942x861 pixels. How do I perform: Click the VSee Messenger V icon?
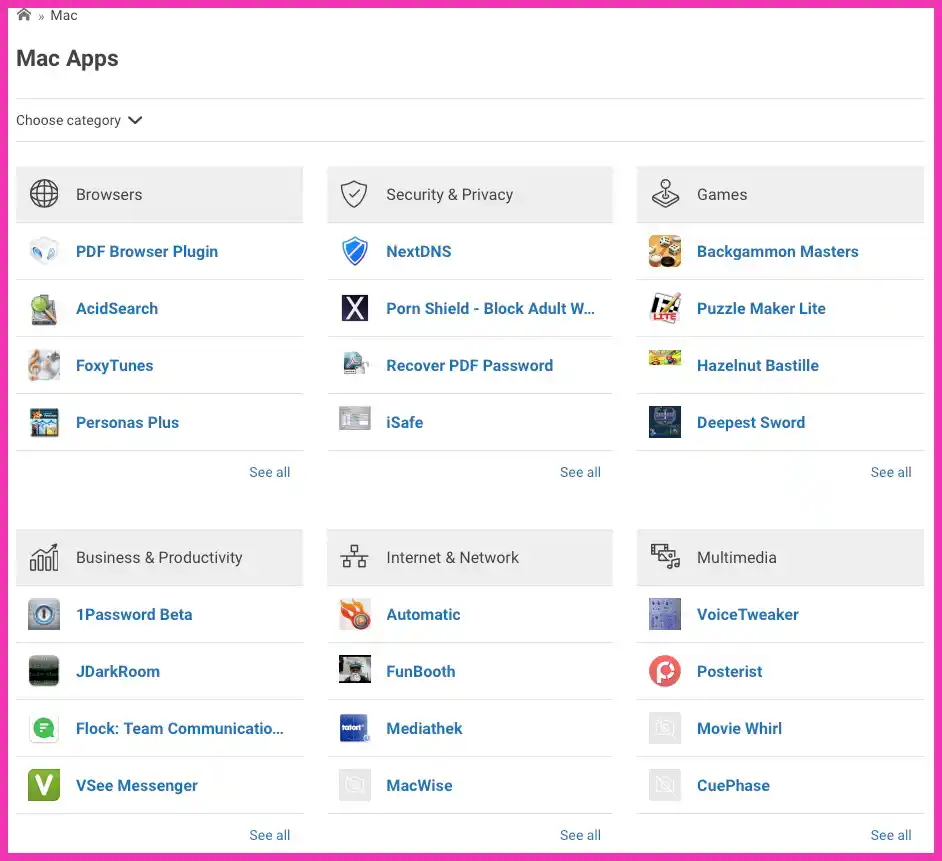click(44, 785)
